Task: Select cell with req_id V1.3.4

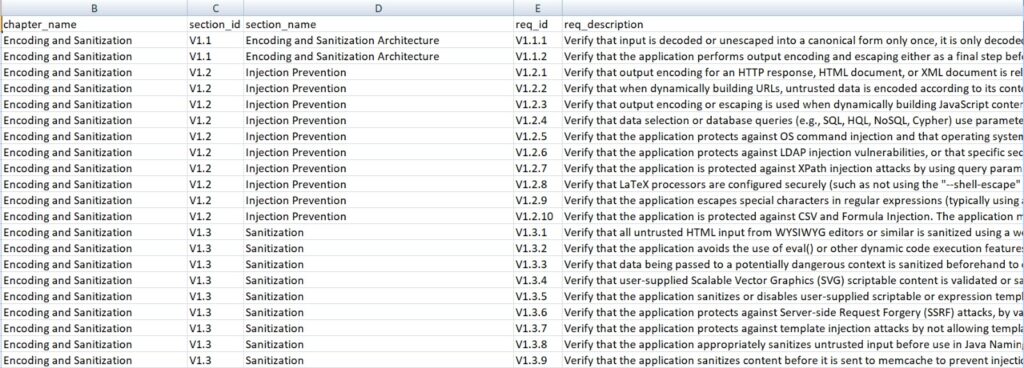Action: pos(537,280)
